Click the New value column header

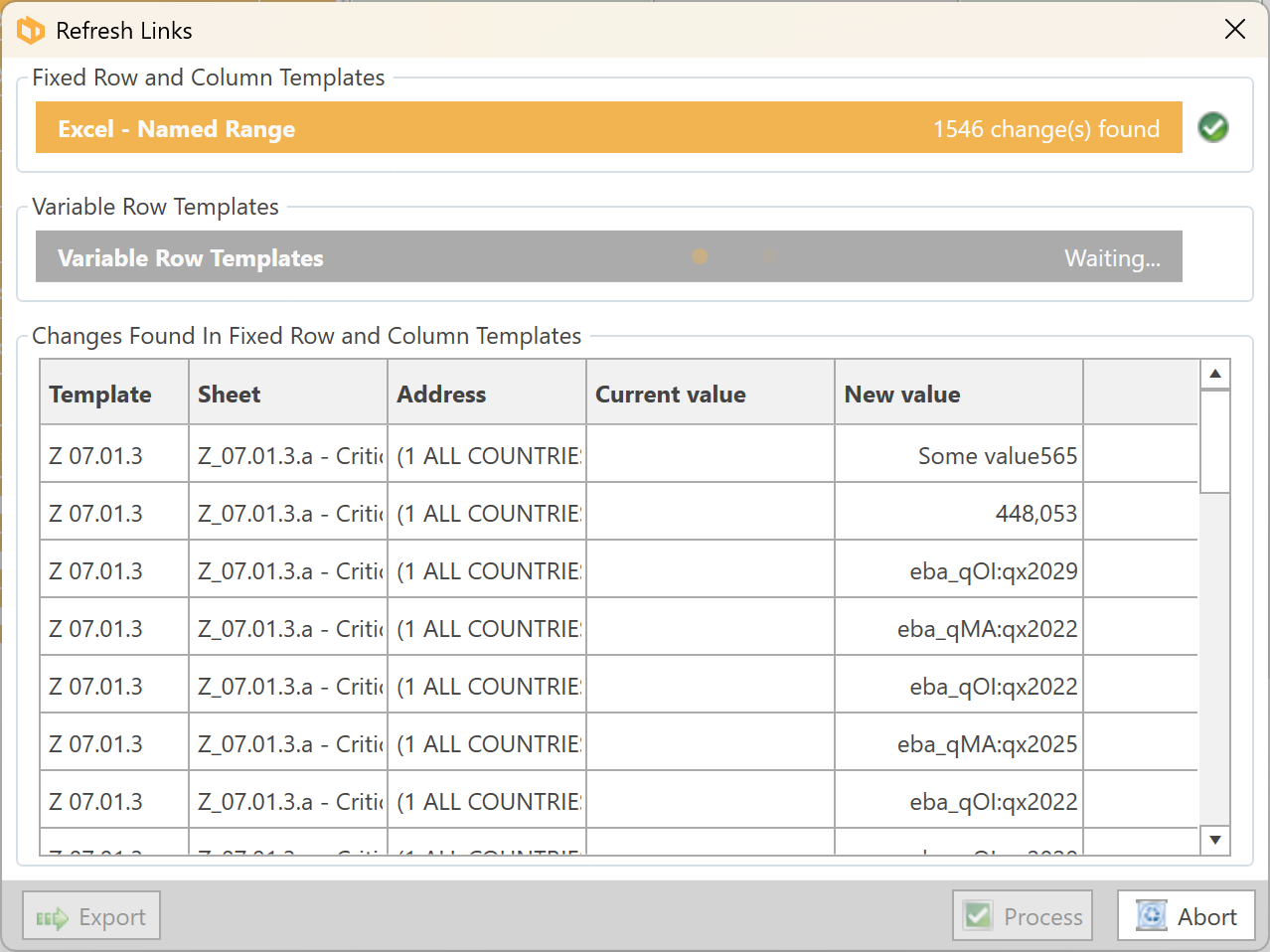click(x=902, y=395)
